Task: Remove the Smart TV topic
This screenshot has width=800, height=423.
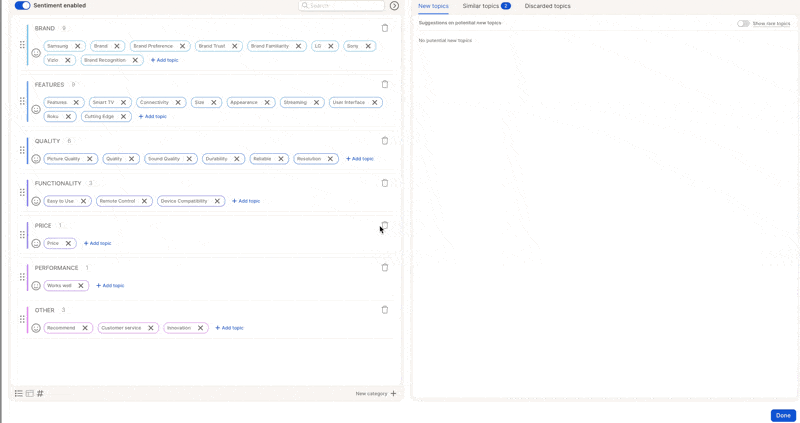Action: pyautogui.click(x=123, y=103)
